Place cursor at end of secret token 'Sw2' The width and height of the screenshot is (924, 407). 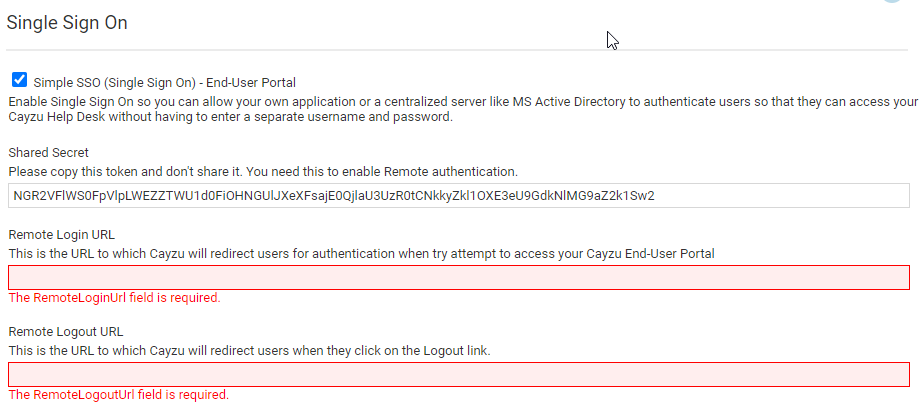tap(656, 196)
